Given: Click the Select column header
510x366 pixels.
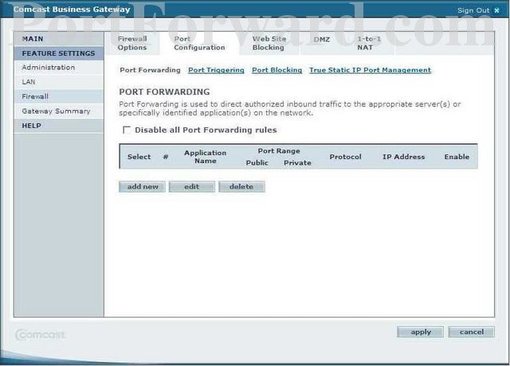Looking at the screenshot, I should coord(139,157).
